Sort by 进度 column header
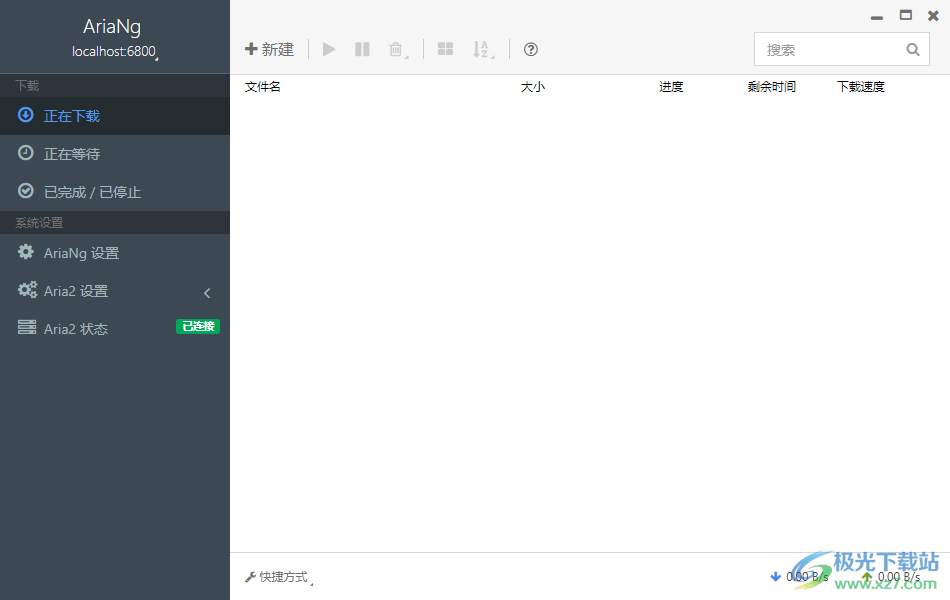 (x=671, y=87)
